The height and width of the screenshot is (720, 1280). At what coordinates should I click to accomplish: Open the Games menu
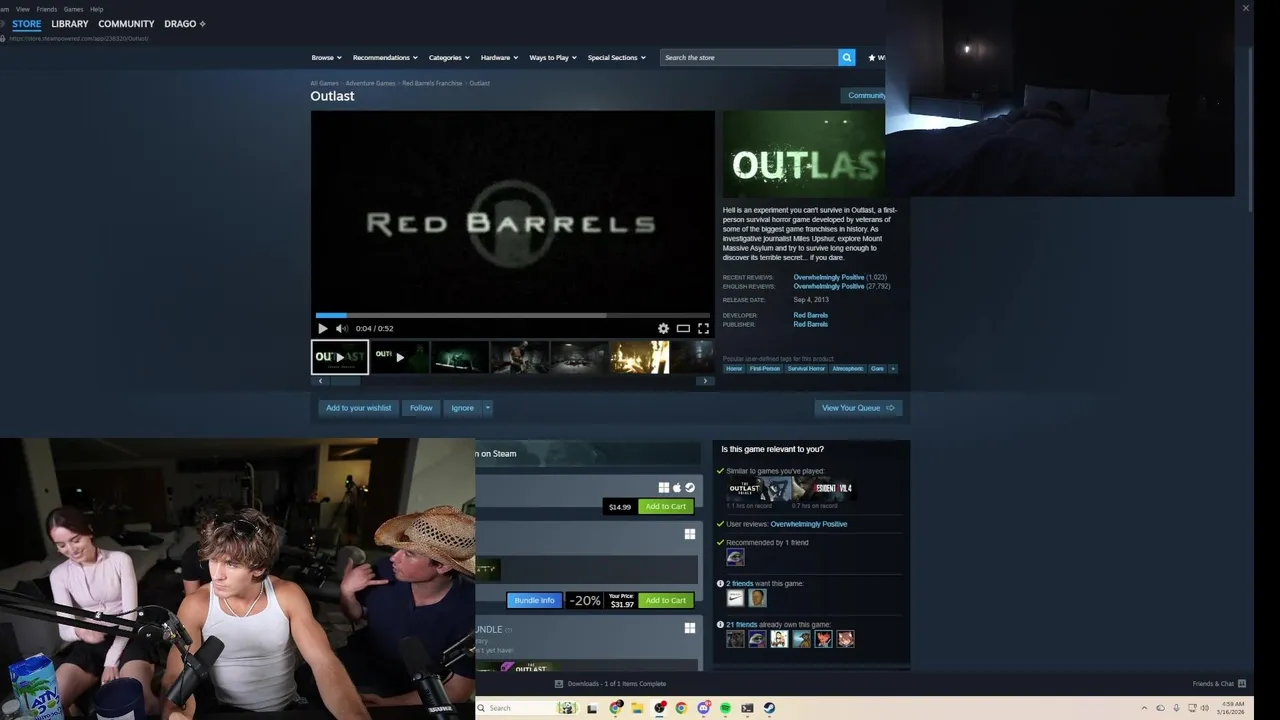click(x=73, y=9)
